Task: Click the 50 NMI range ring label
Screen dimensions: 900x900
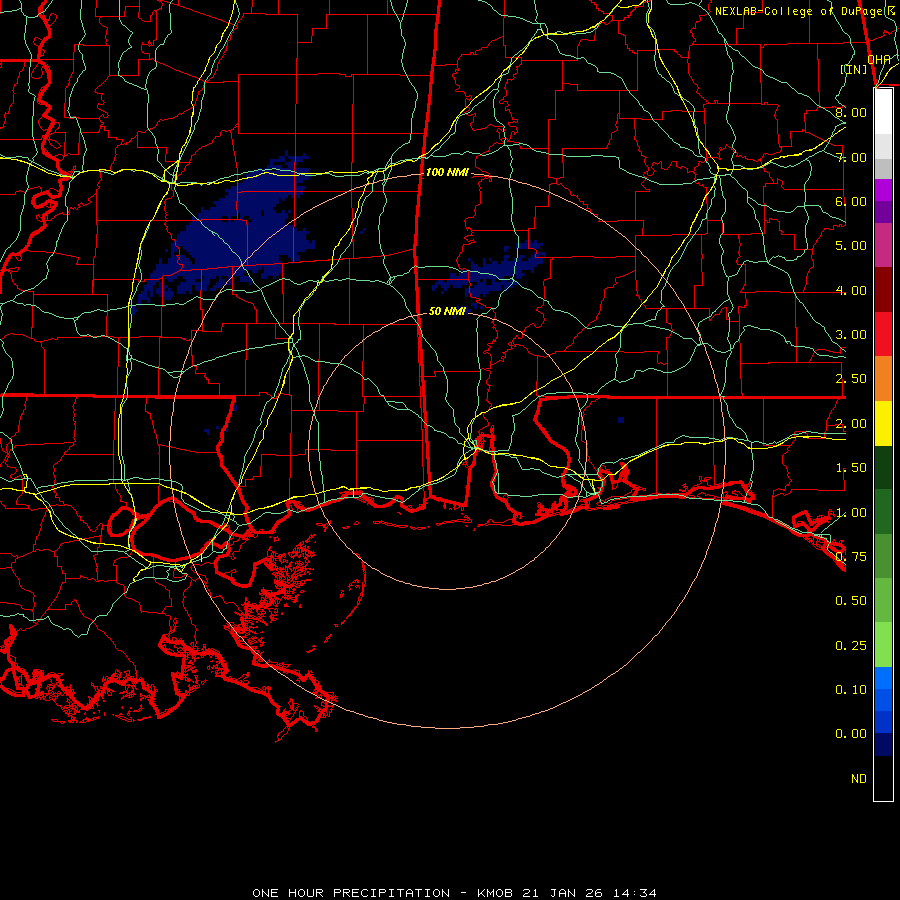Action: pos(447,311)
